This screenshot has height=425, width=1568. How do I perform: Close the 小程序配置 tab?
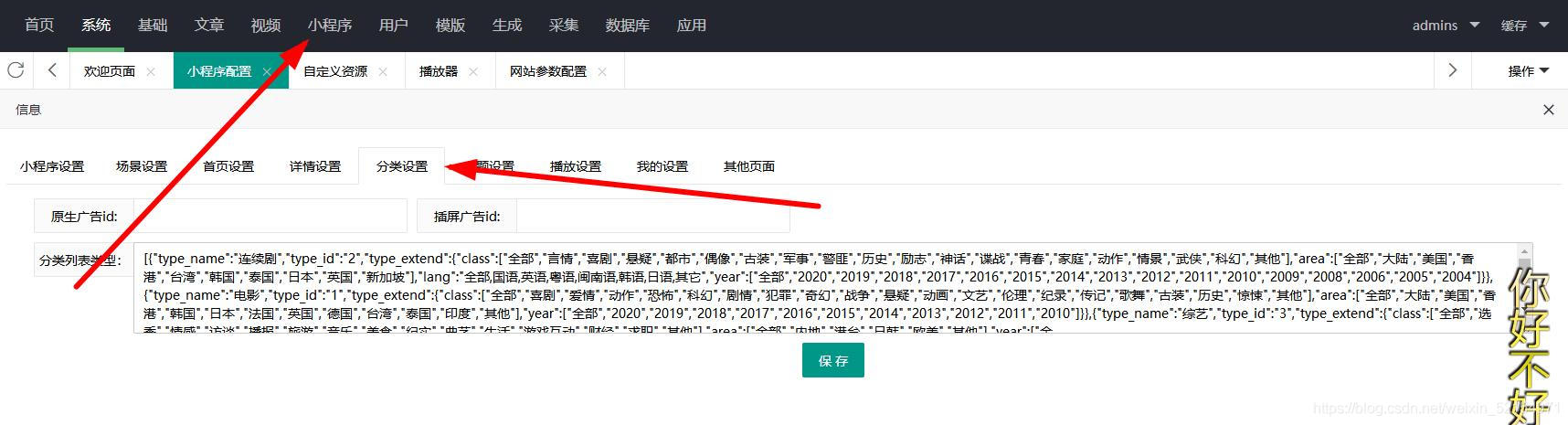click(x=267, y=71)
